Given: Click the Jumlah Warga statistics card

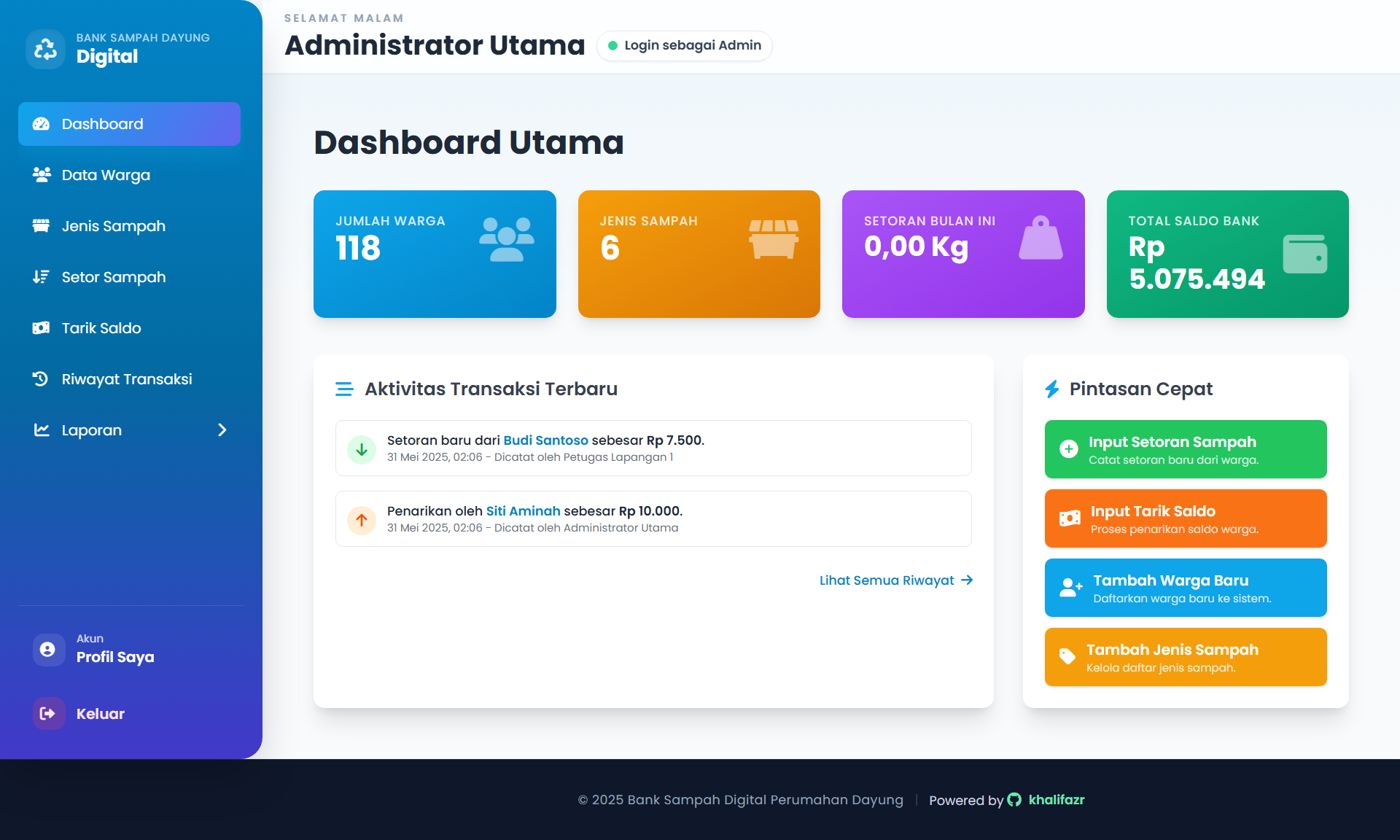Looking at the screenshot, I should click(x=435, y=254).
